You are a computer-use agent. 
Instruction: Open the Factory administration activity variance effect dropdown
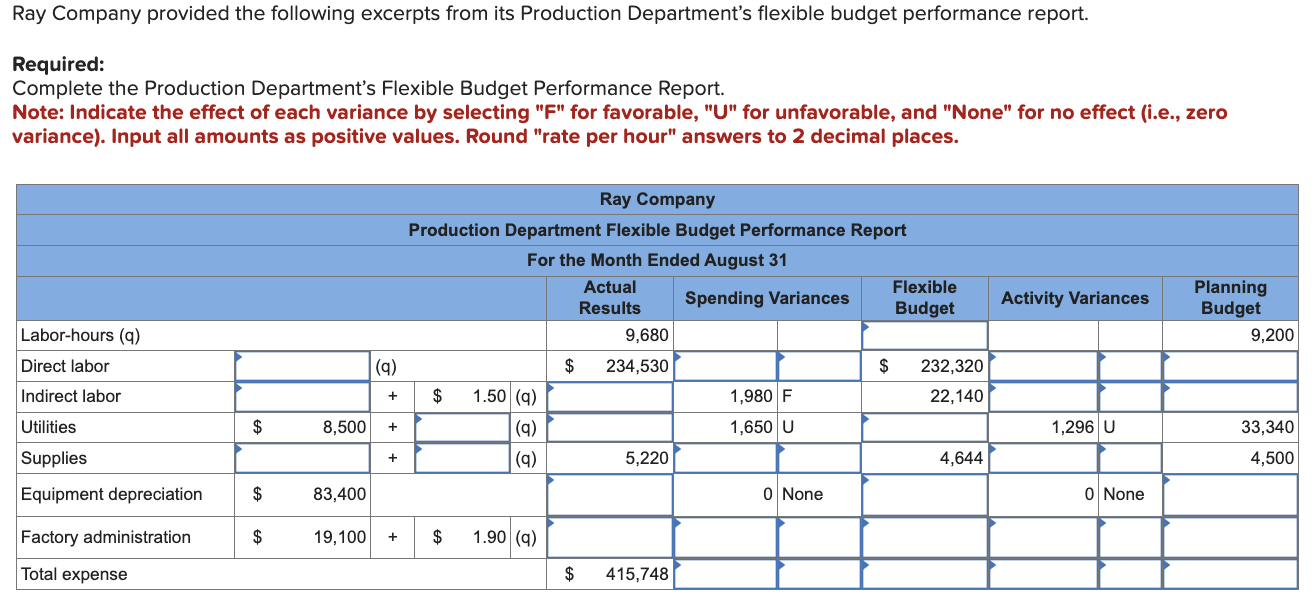(x=1128, y=537)
